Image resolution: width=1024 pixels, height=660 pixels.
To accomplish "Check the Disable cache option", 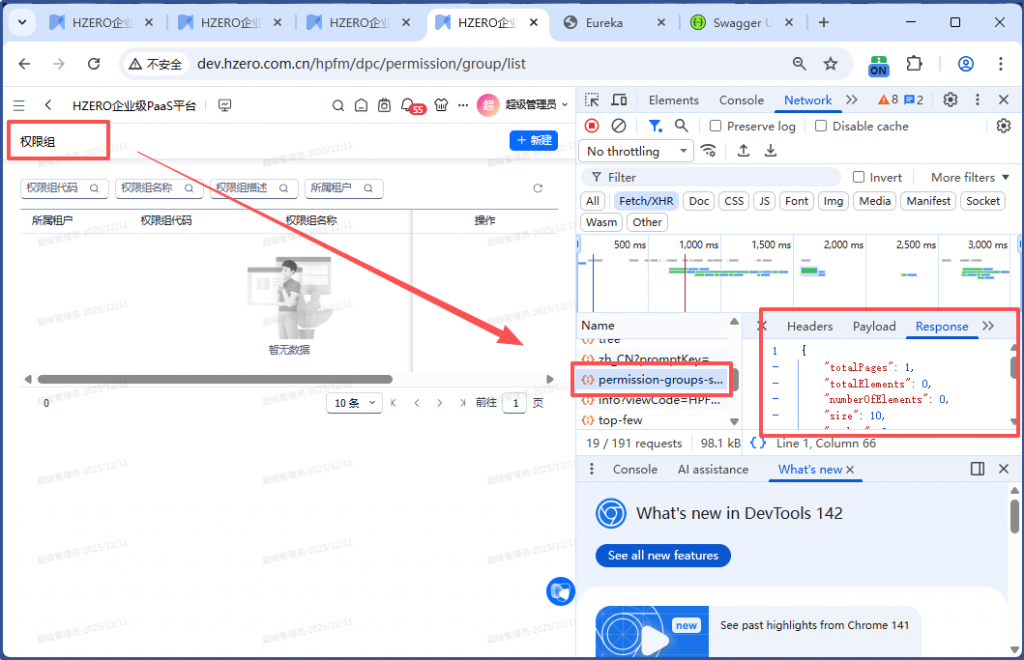I will 821,126.
